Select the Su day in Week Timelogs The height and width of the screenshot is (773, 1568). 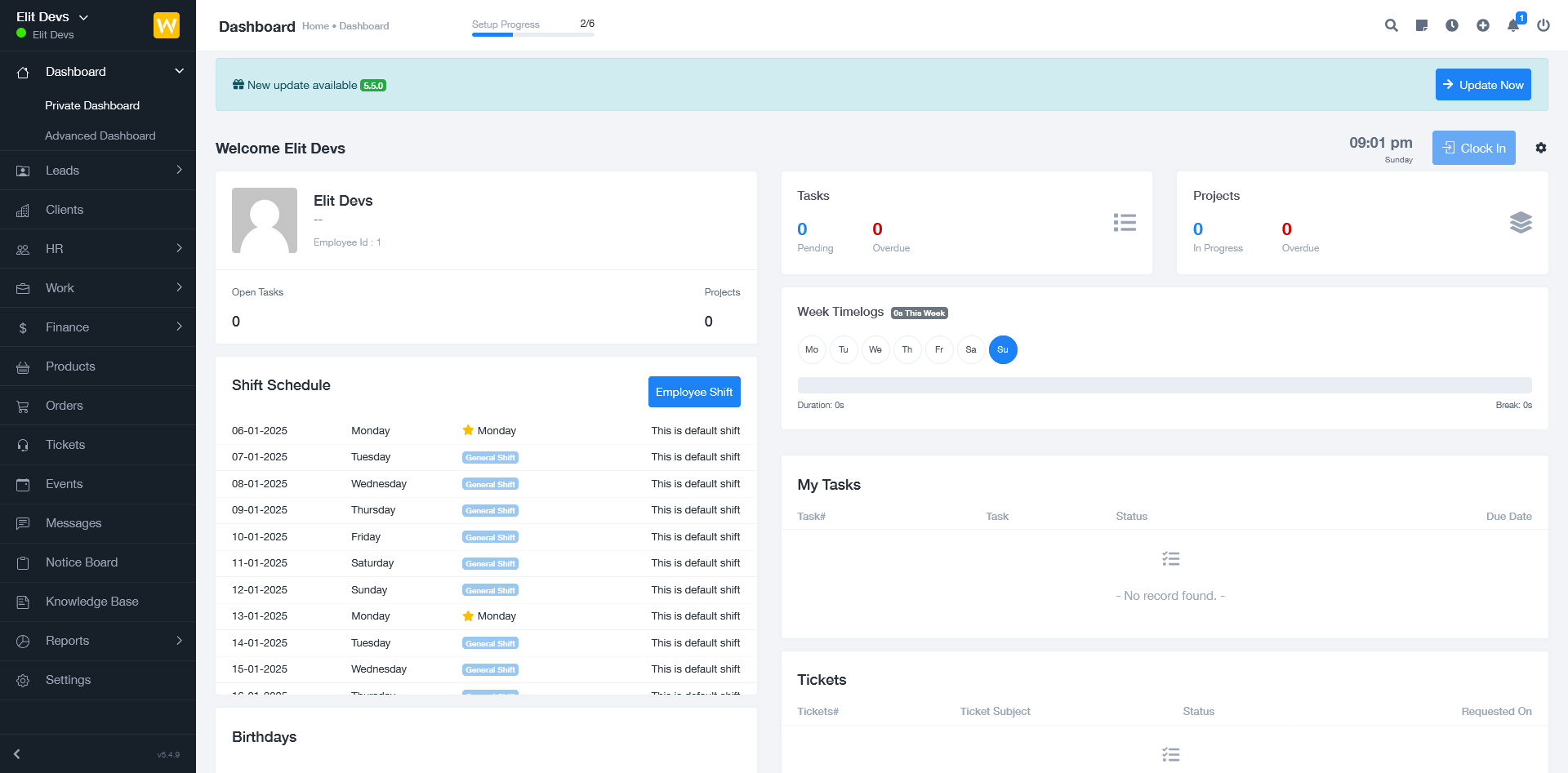tap(1003, 349)
